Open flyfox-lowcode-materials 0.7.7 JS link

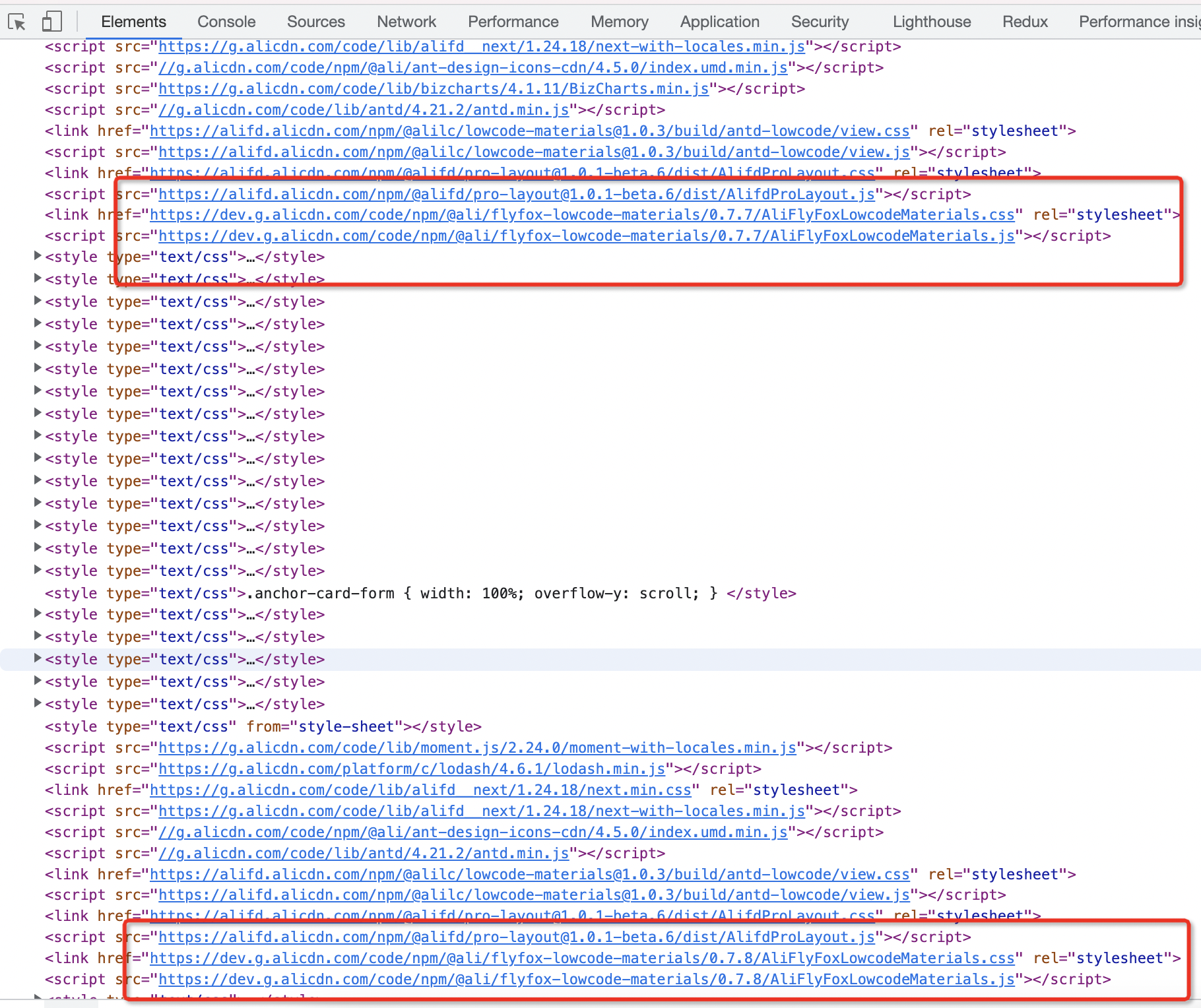tap(587, 236)
